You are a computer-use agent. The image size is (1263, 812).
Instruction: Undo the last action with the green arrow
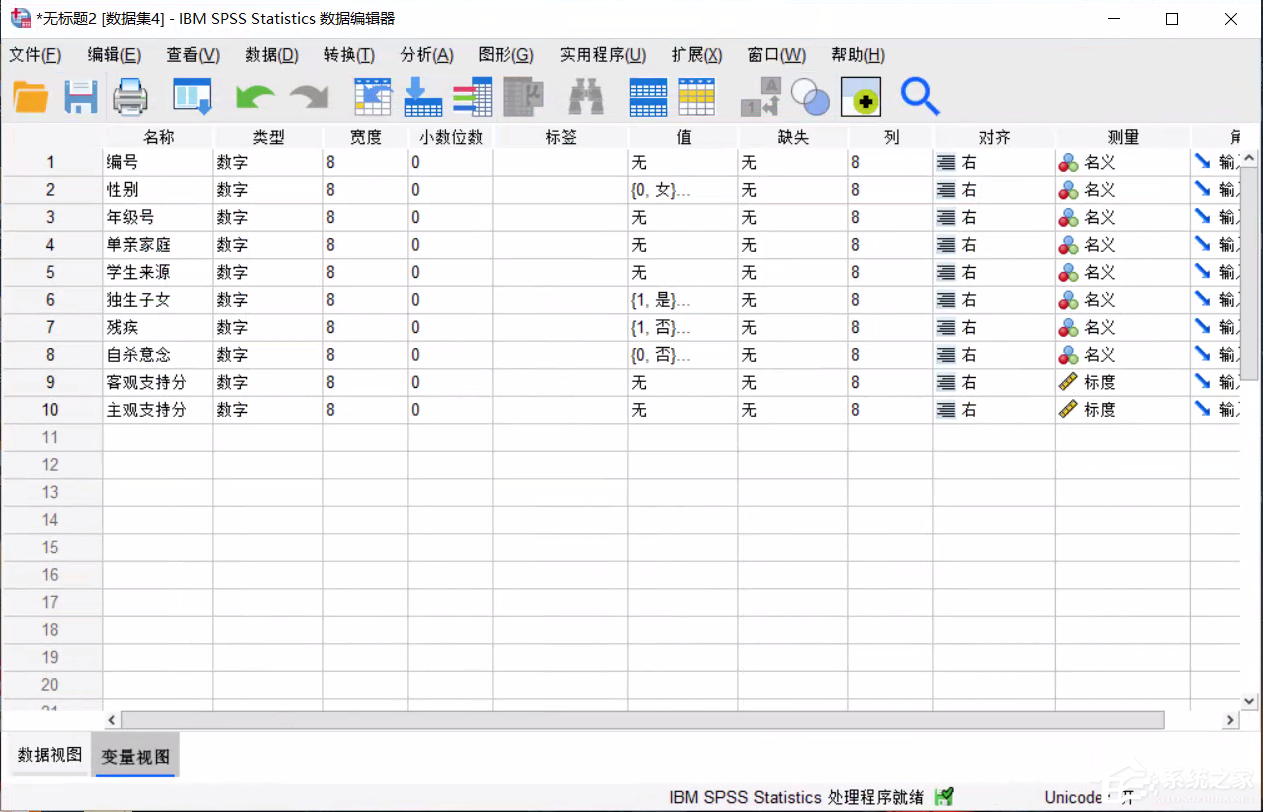pos(255,97)
